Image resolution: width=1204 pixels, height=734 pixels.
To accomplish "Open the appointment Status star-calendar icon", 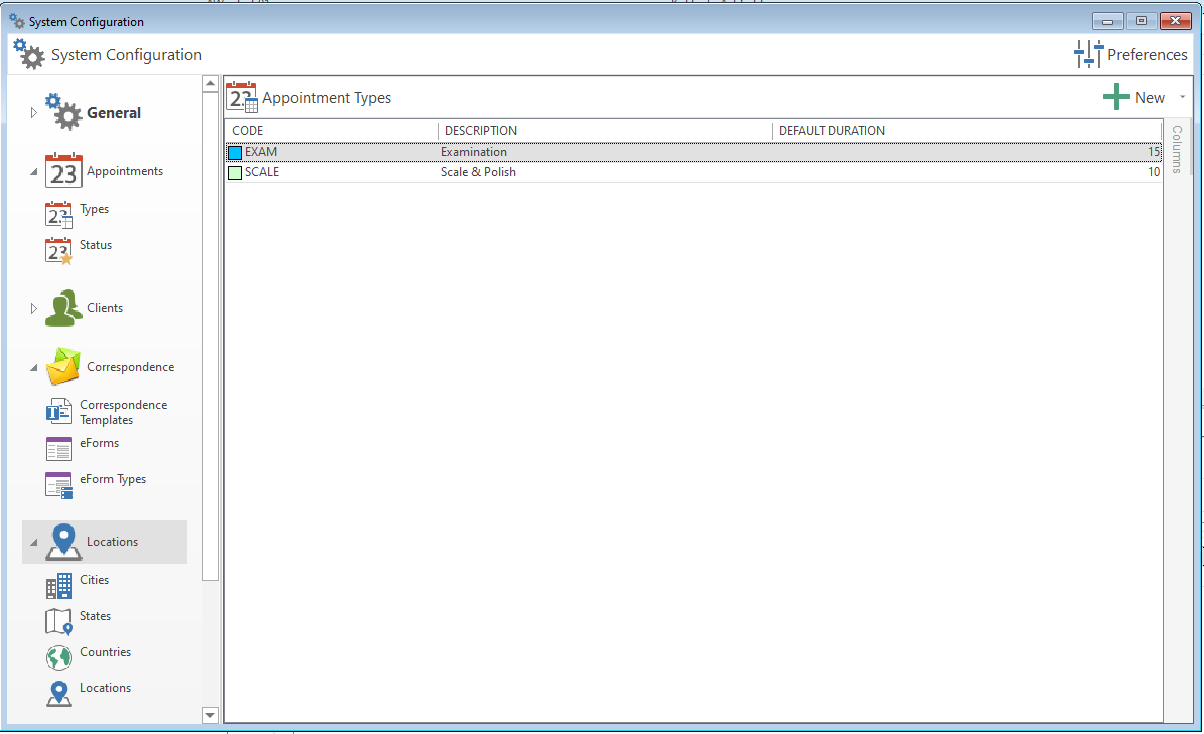I will click(59, 250).
